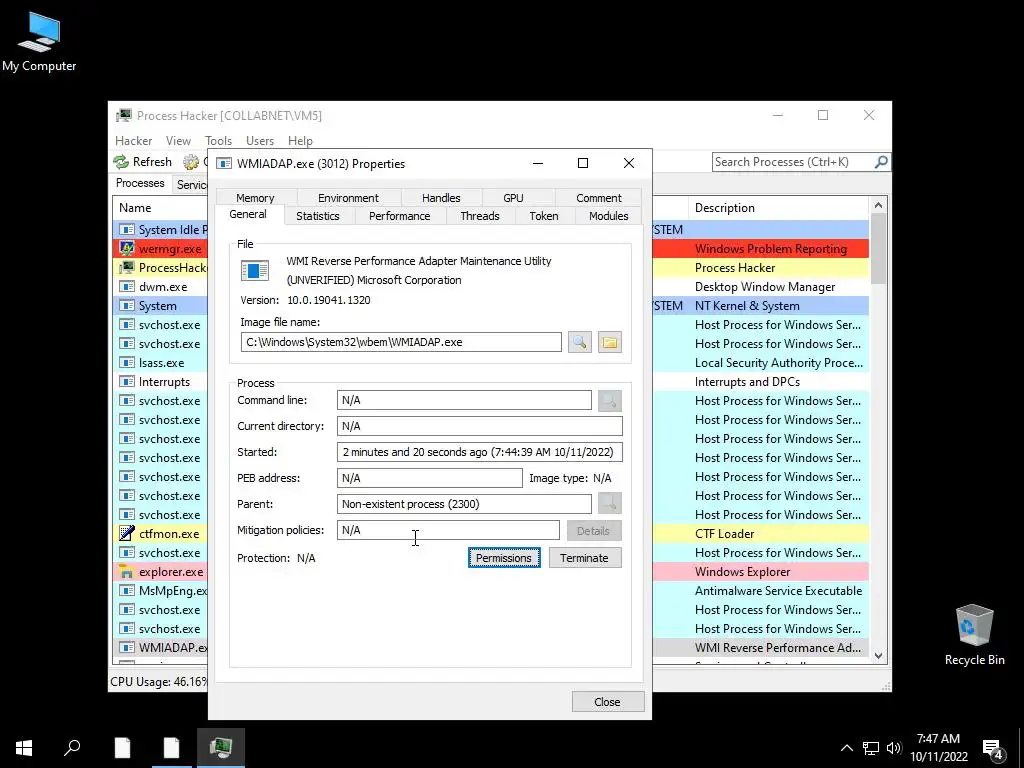Click the Image file name field

pos(401,342)
